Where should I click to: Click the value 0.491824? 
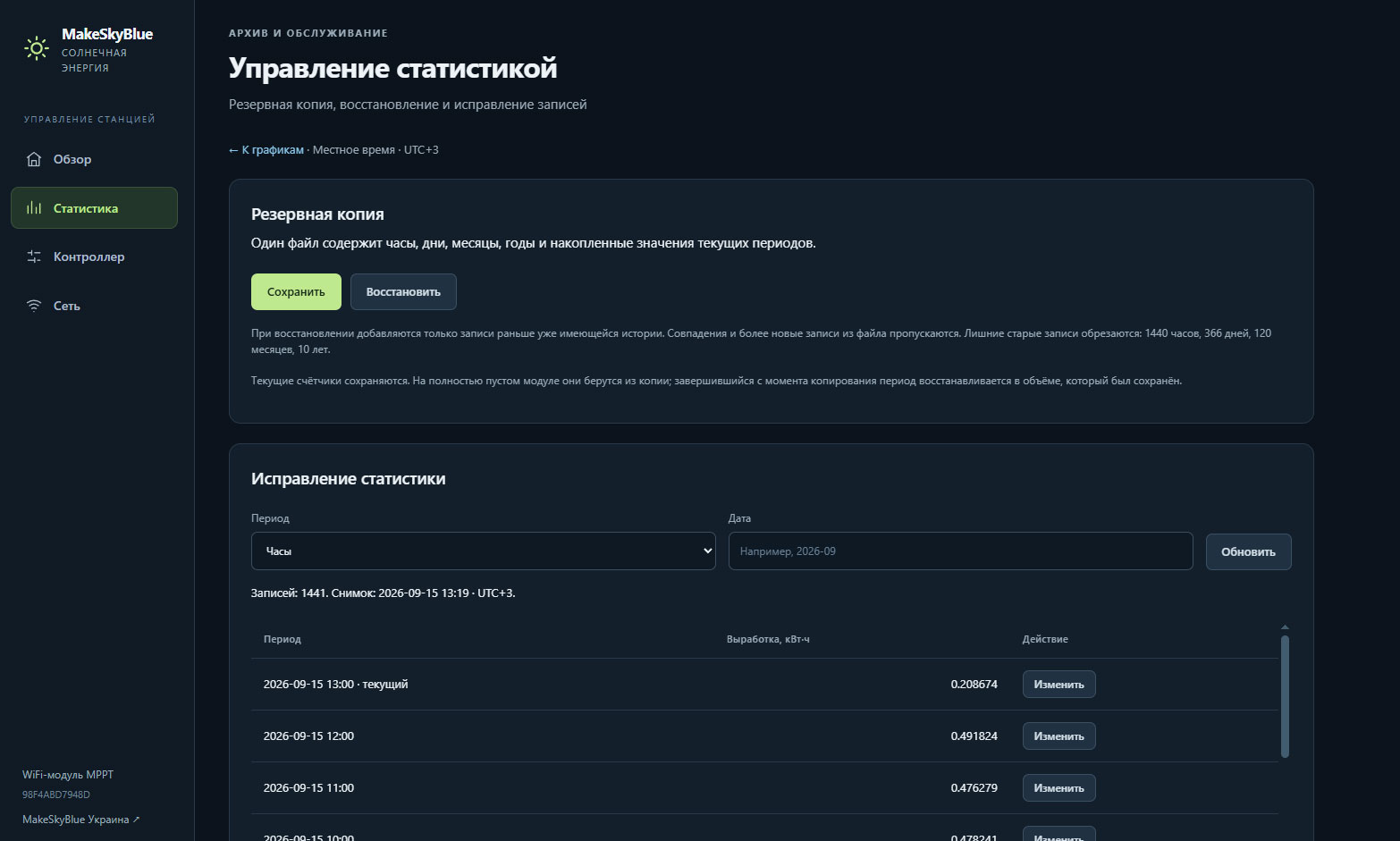[974, 736]
